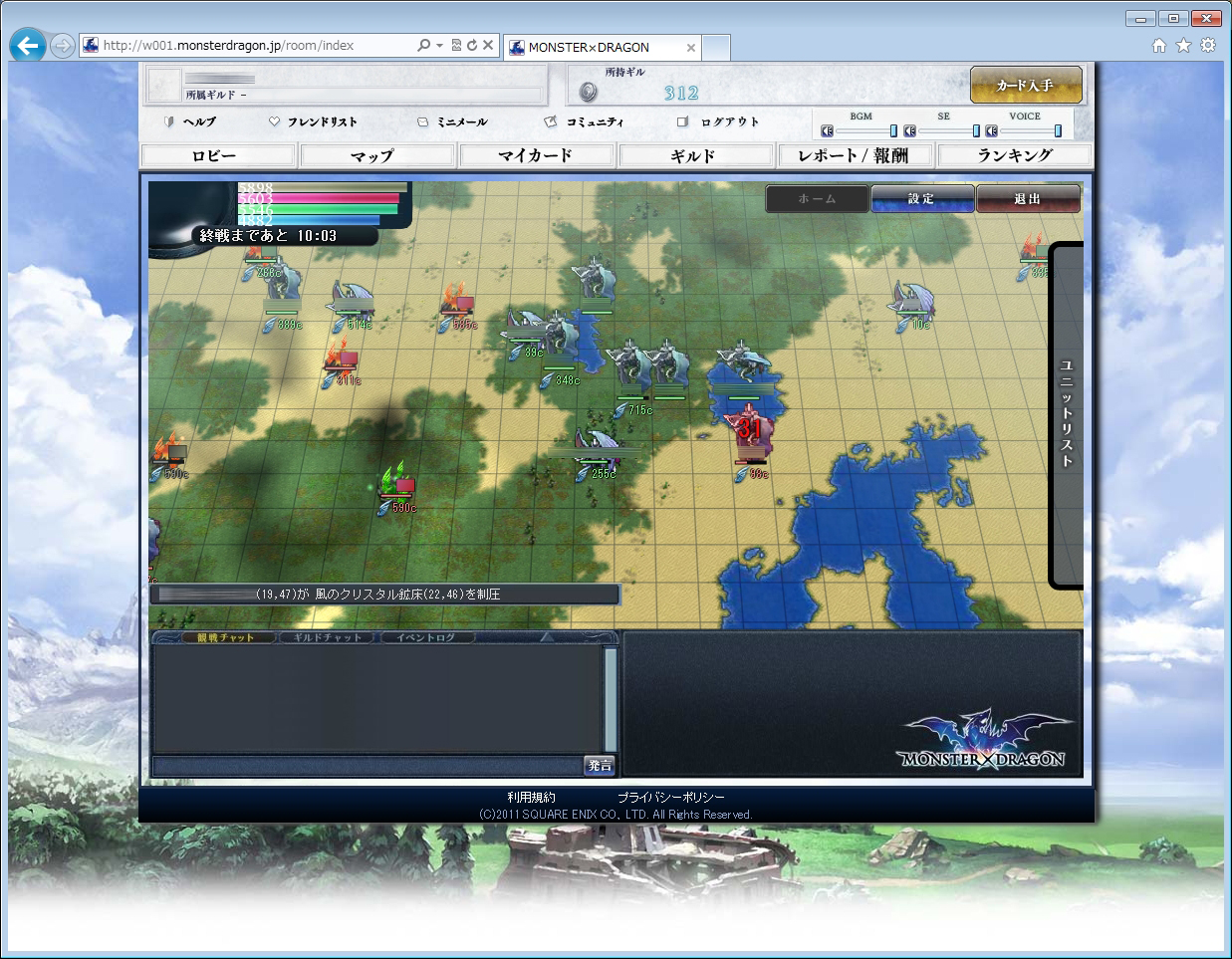Click the 退出 exit button

click(1028, 198)
